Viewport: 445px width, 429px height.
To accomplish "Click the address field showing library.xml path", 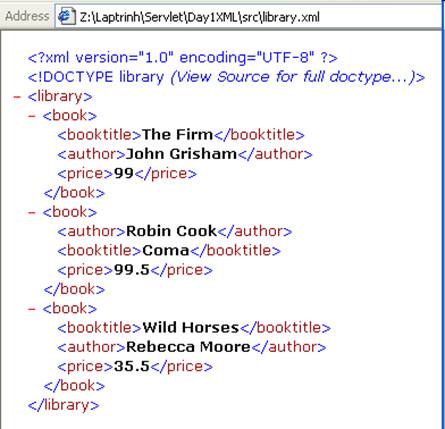I will click(248, 16).
